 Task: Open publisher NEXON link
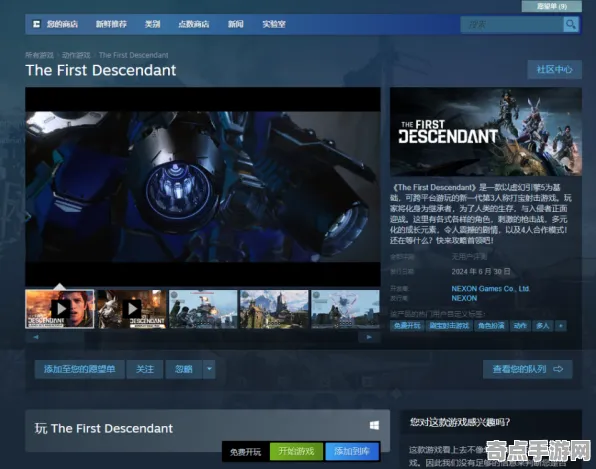pos(464,298)
